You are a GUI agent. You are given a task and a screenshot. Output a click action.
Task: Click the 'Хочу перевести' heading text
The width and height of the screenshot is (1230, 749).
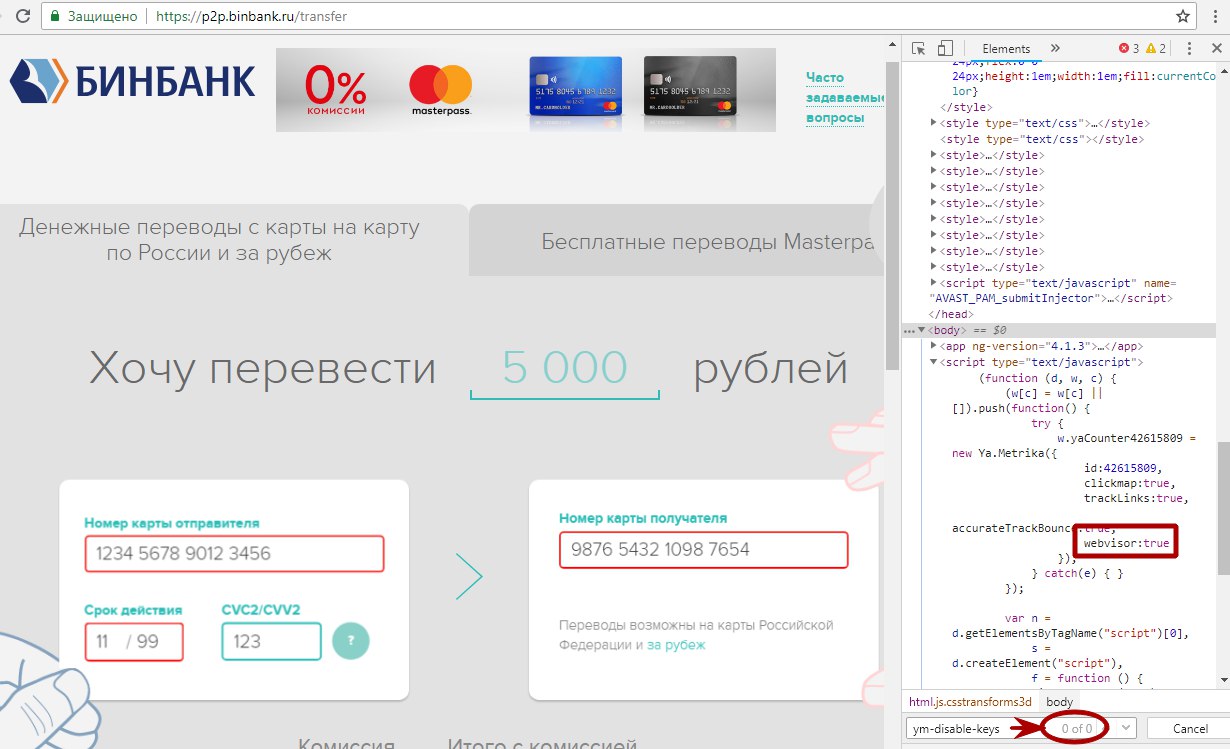[263, 368]
